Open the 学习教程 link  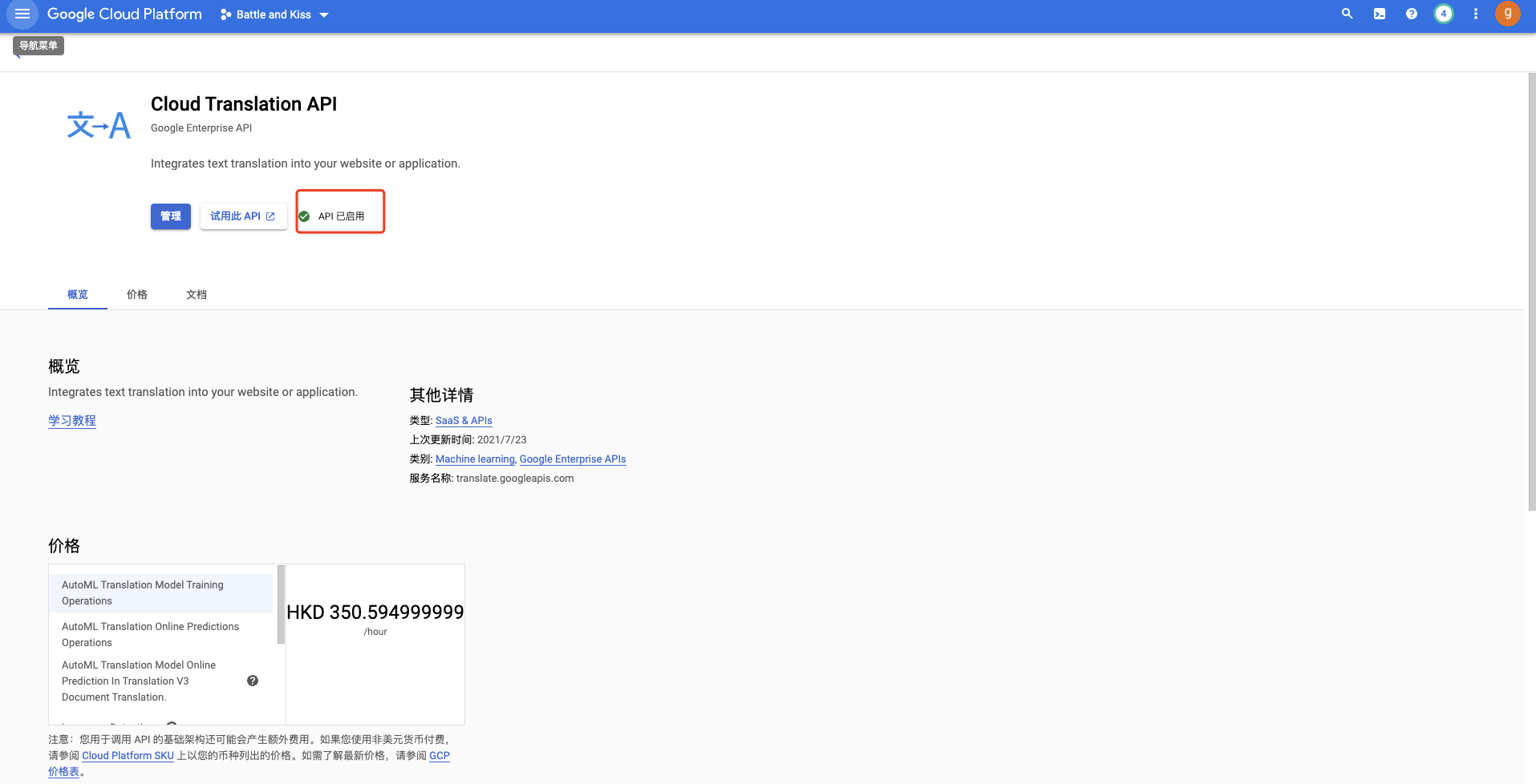point(72,421)
